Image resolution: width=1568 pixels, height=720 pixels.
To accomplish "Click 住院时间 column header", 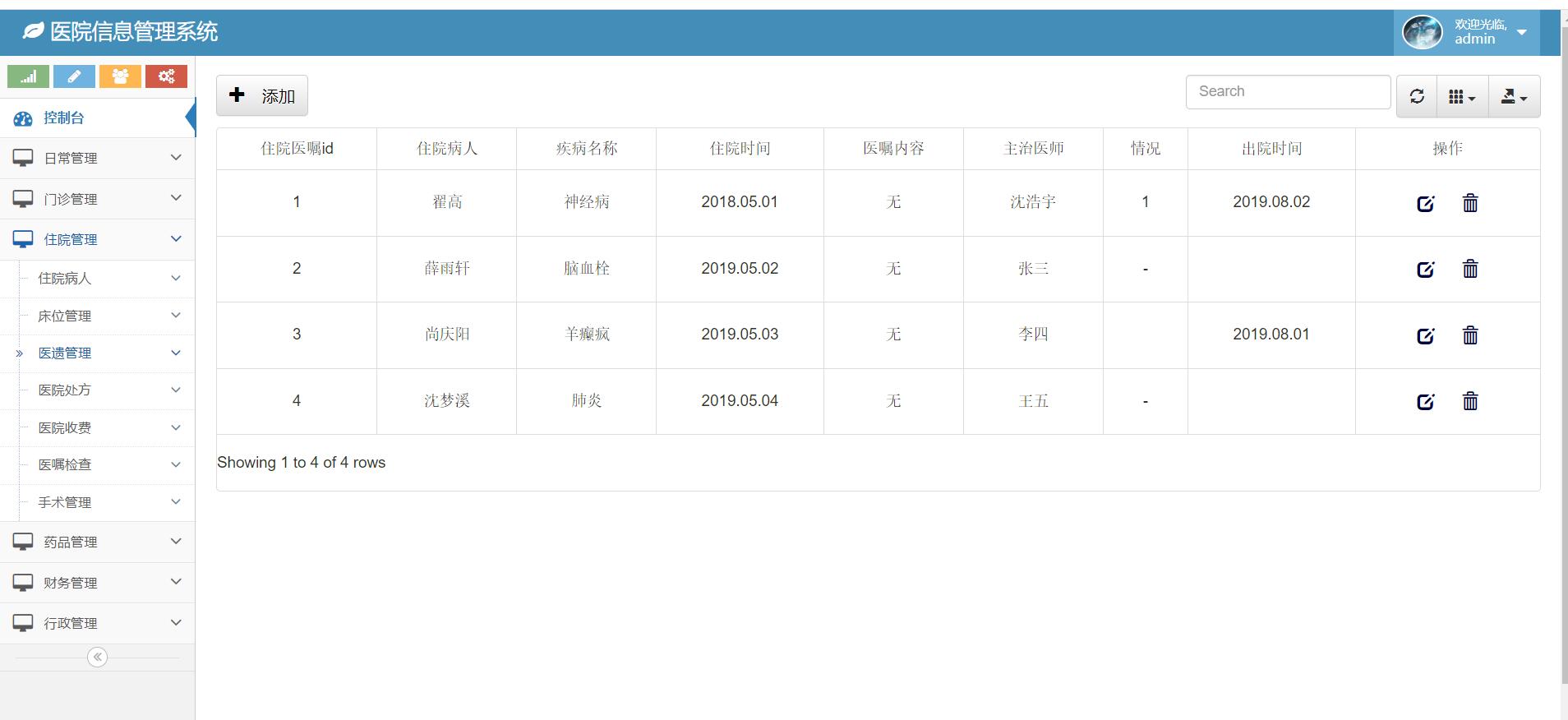I will [x=740, y=149].
